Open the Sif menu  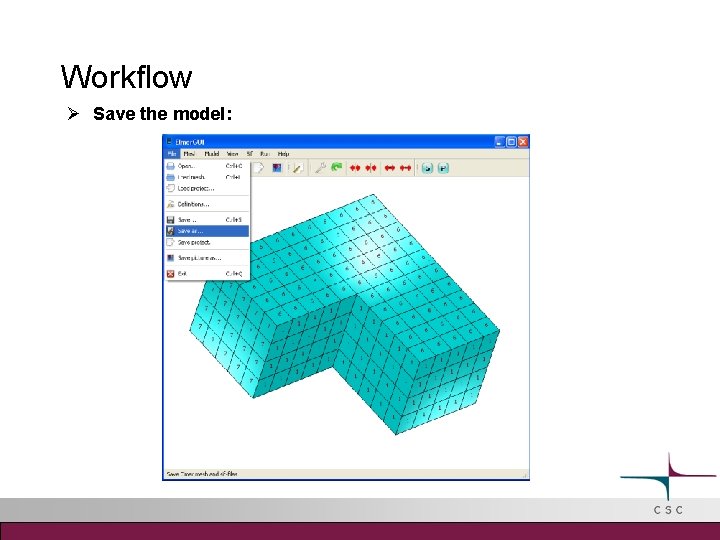click(250, 154)
